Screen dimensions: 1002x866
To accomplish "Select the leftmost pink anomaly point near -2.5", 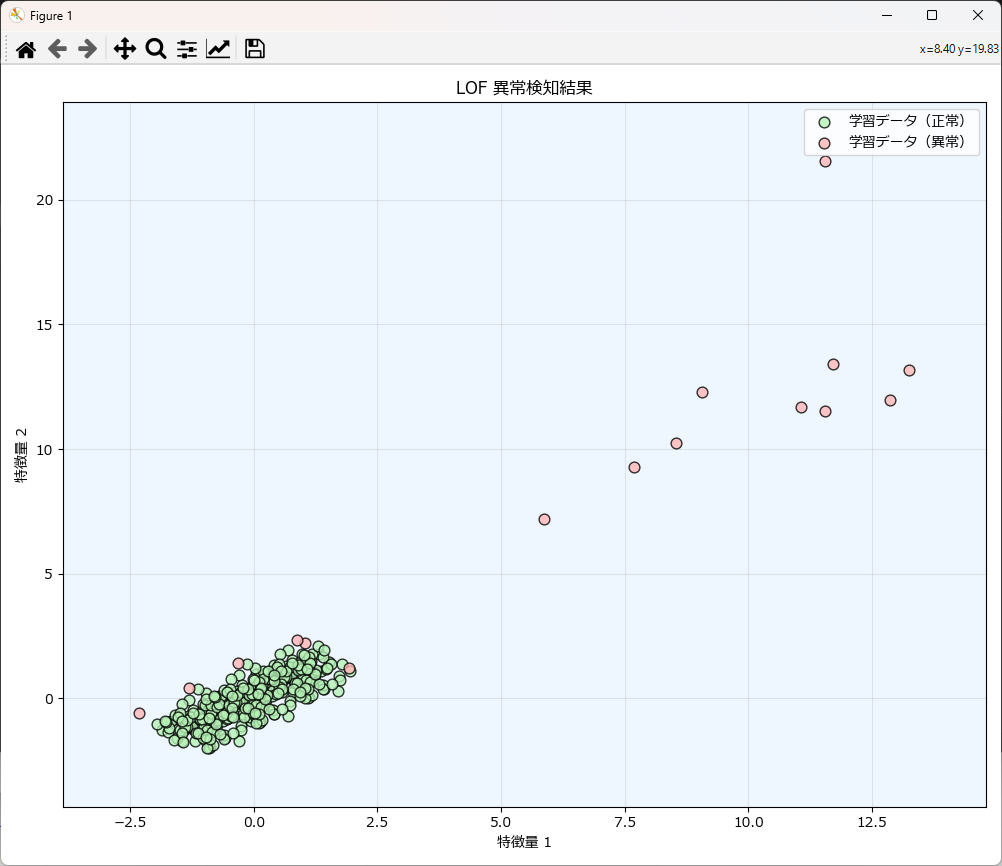I will [139, 713].
